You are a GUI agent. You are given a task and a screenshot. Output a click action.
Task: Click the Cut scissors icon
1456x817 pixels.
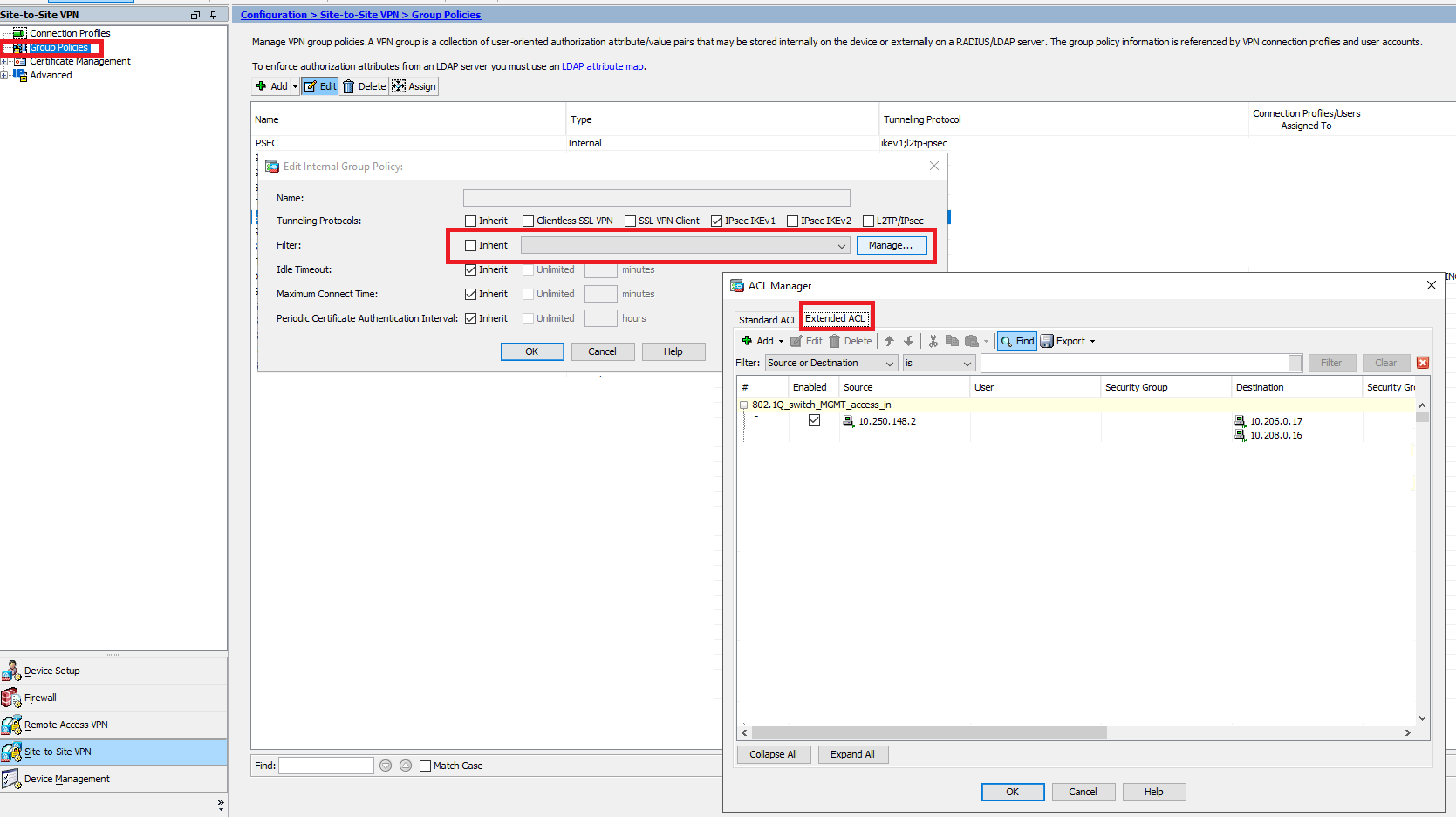tap(932, 340)
